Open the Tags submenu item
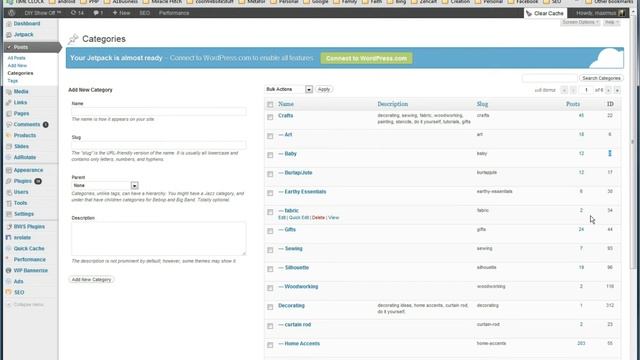This screenshot has height=360, width=640. pos(13,81)
